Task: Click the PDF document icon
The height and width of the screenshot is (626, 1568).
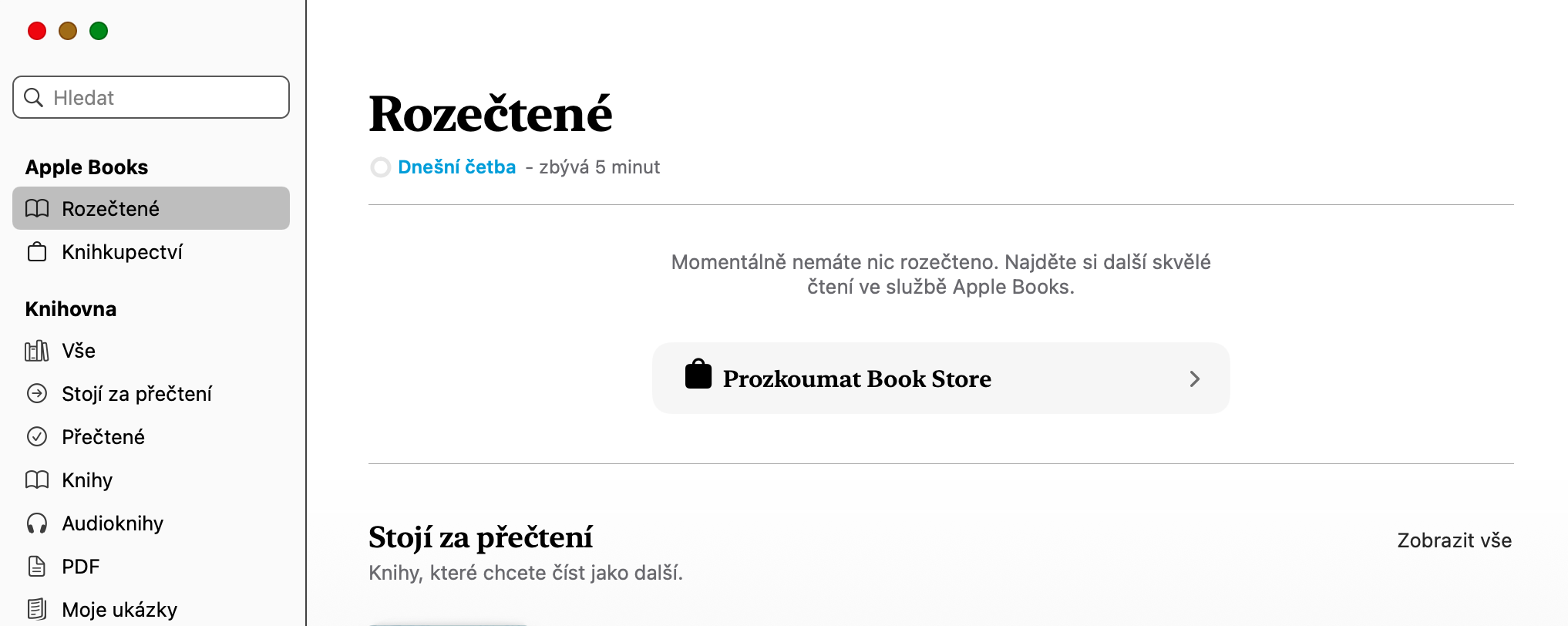Action: click(37, 567)
